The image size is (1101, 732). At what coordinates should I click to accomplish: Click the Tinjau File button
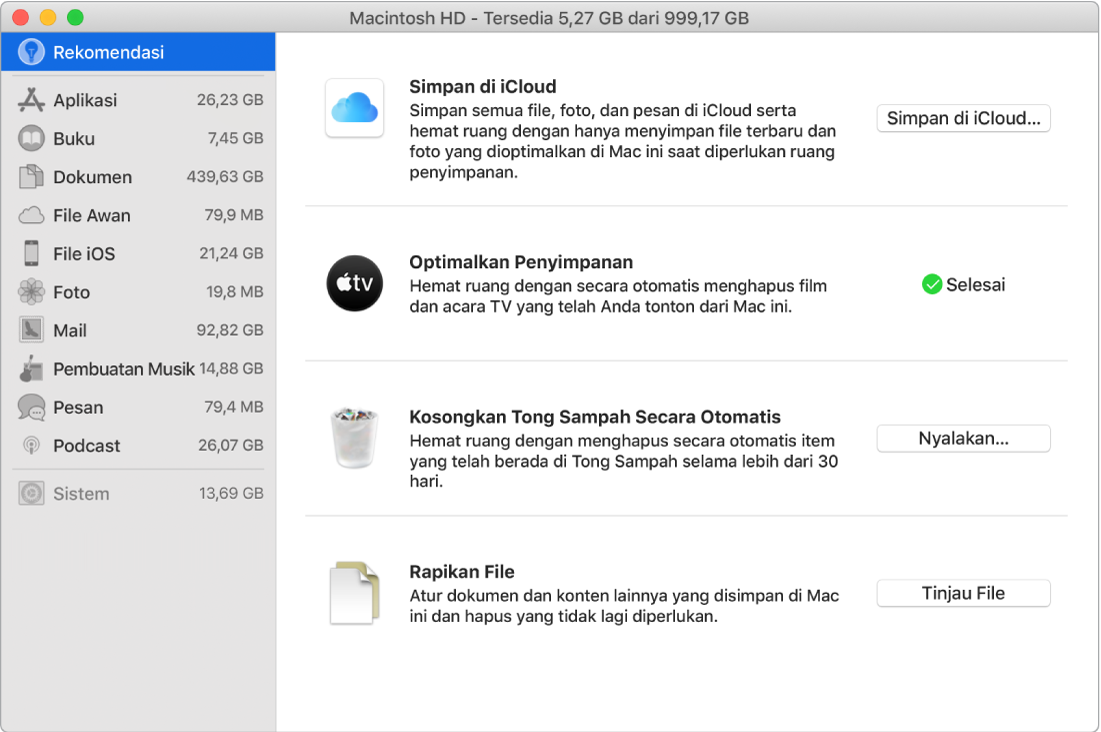pos(962,592)
